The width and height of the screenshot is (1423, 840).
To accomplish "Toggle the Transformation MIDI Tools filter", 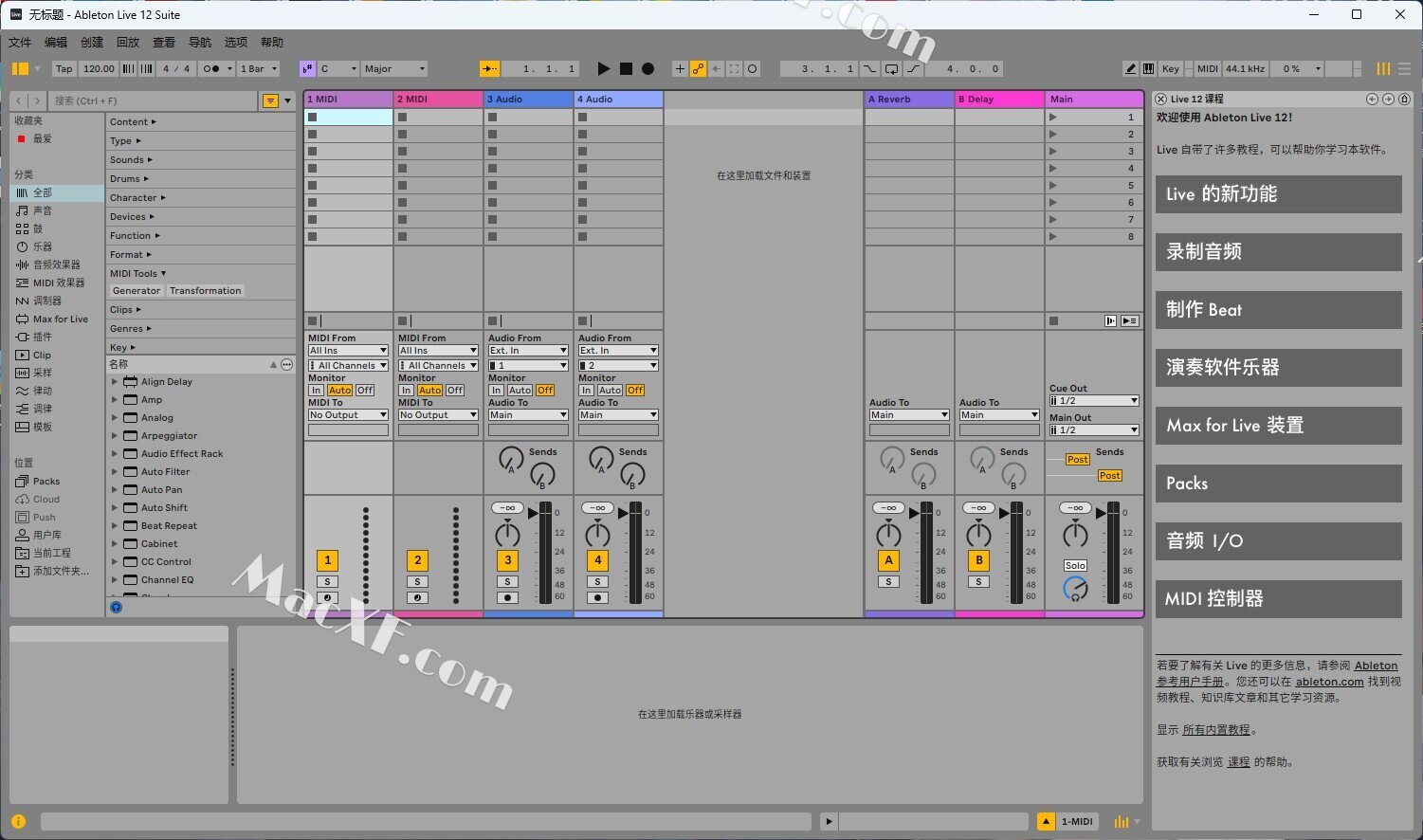I will pos(206,291).
